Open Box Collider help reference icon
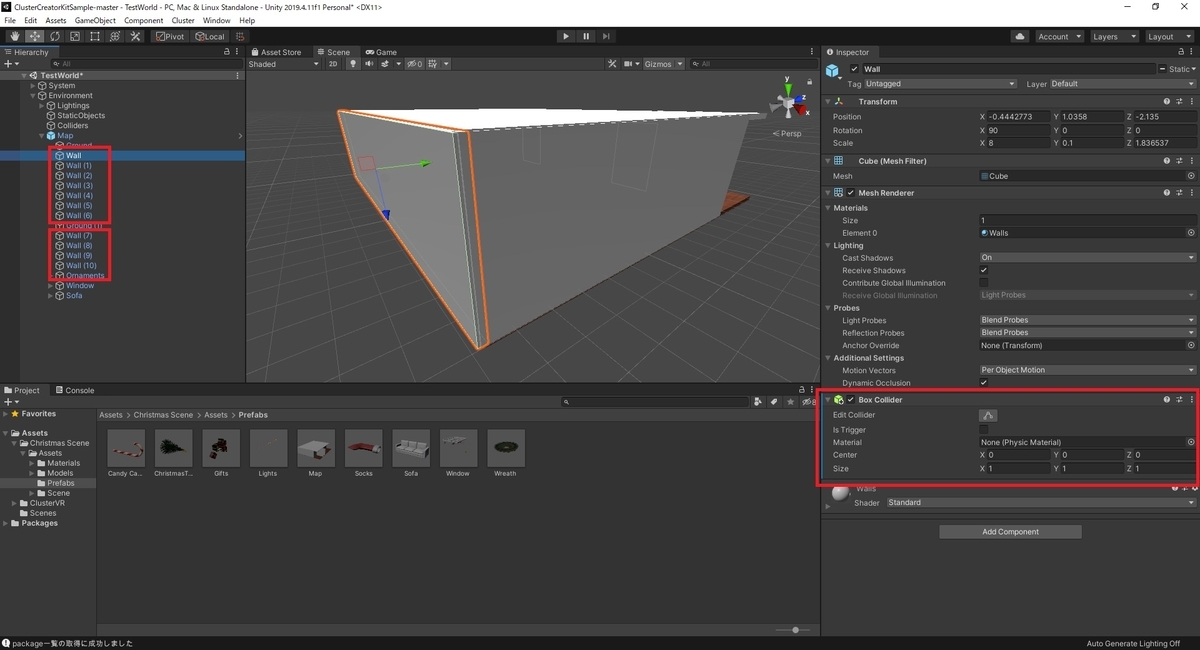The image size is (1200, 650). click(x=1166, y=400)
